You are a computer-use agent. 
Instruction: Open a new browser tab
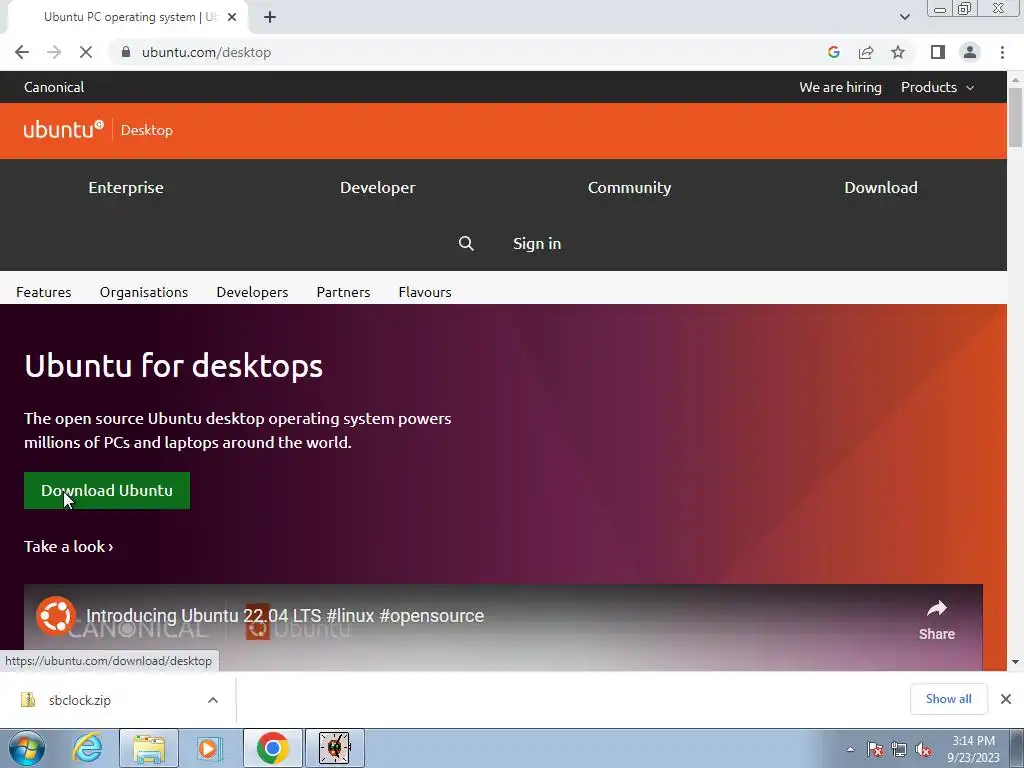click(x=270, y=18)
